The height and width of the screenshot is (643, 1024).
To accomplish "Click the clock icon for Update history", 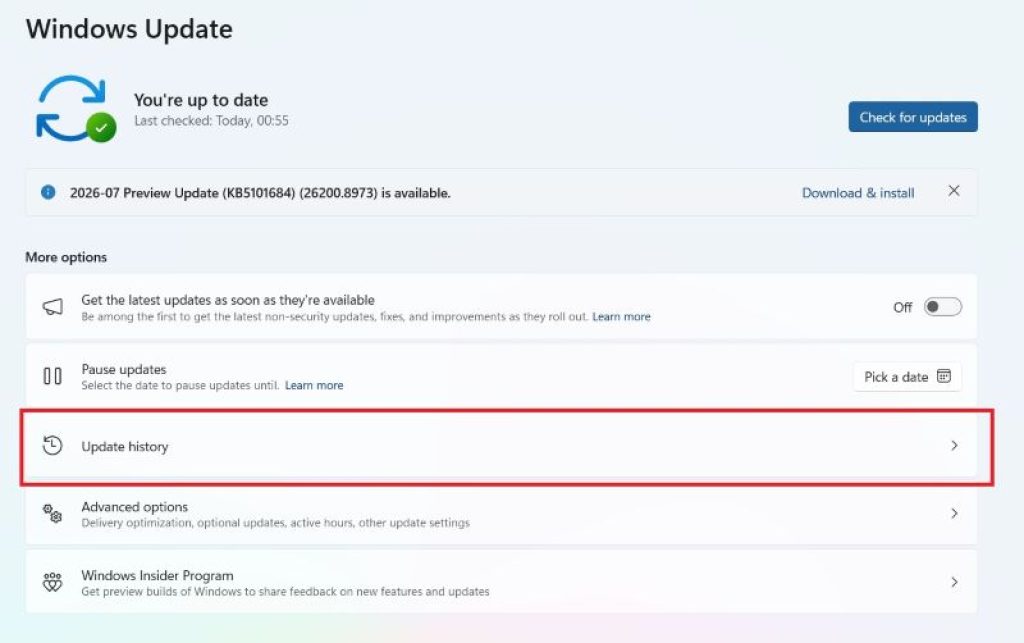I will [52, 445].
